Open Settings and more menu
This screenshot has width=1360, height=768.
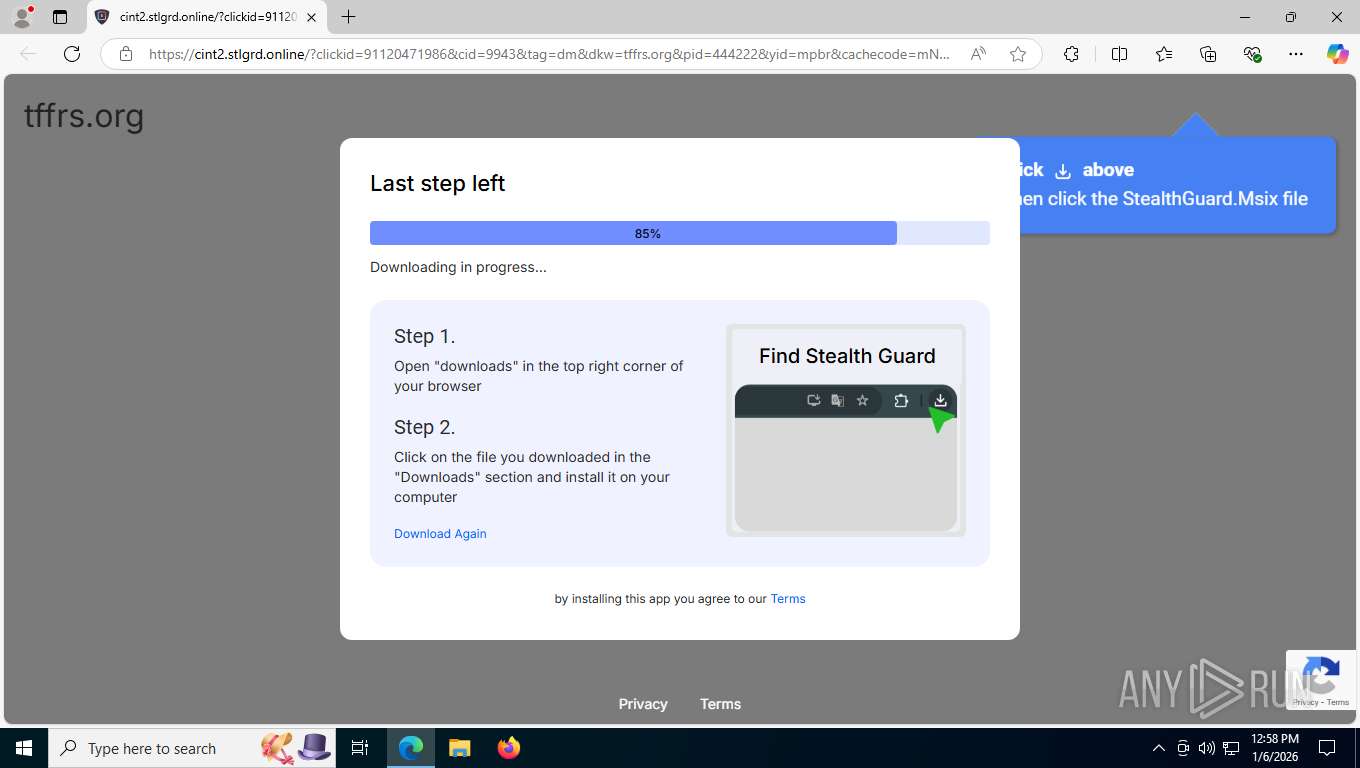(x=1296, y=54)
